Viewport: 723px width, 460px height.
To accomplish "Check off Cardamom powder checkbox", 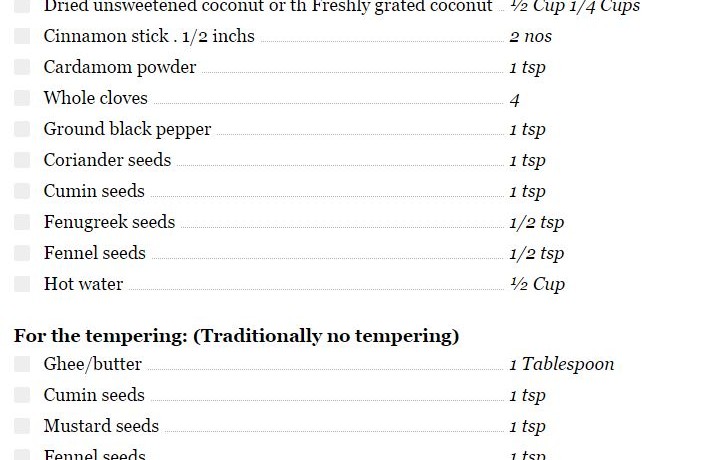I will tap(22, 67).
